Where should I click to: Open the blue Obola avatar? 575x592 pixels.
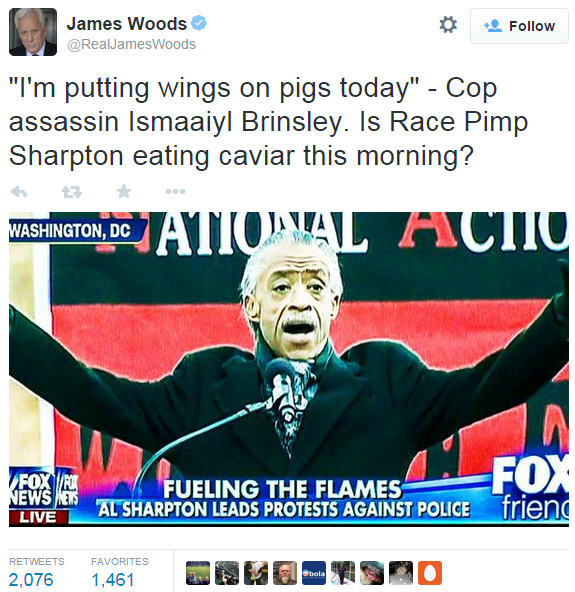click(314, 573)
